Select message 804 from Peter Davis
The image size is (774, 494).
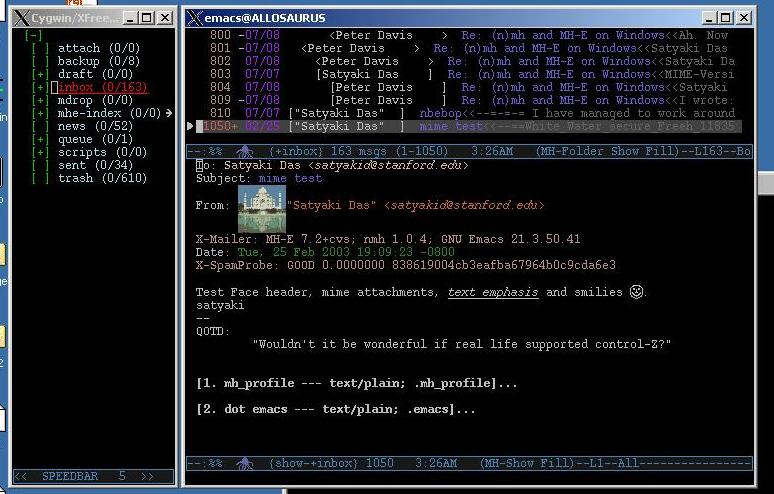point(469,87)
